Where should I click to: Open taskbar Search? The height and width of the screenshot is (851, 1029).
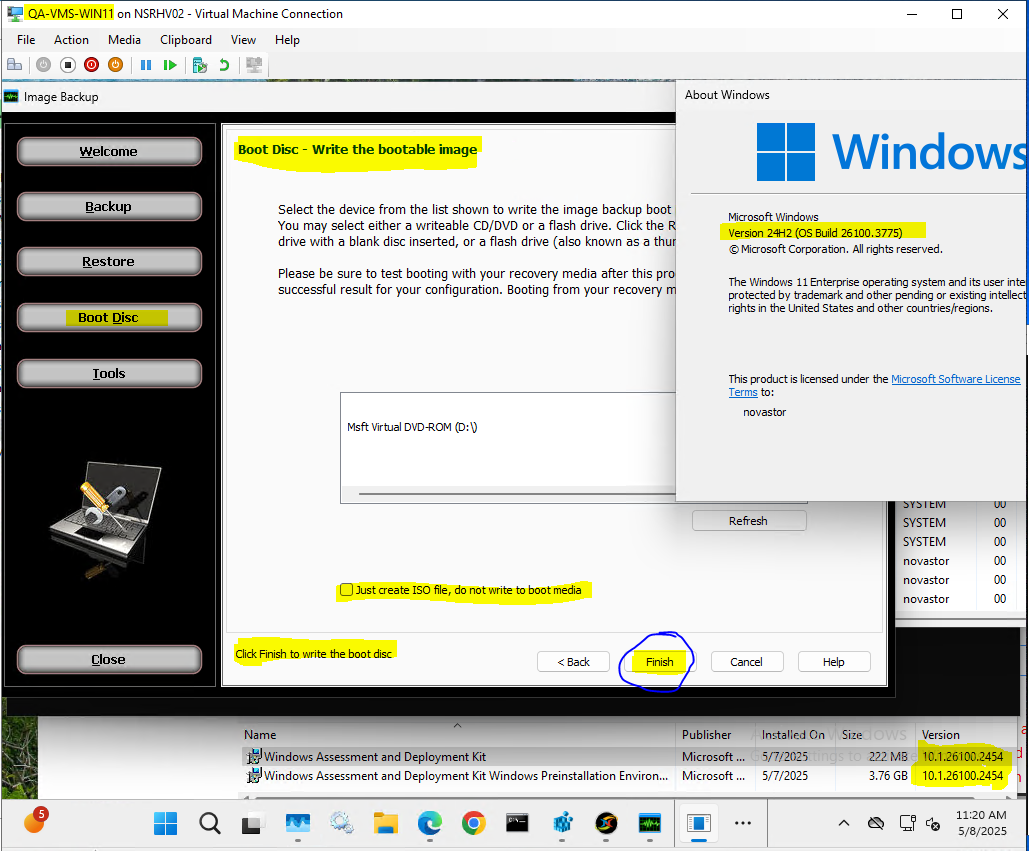click(x=210, y=823)
